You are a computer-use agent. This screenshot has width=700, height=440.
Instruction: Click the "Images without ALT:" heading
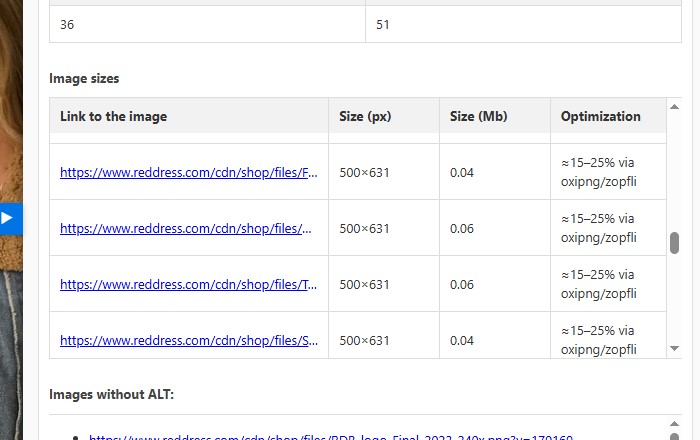[x=111, y=394]
